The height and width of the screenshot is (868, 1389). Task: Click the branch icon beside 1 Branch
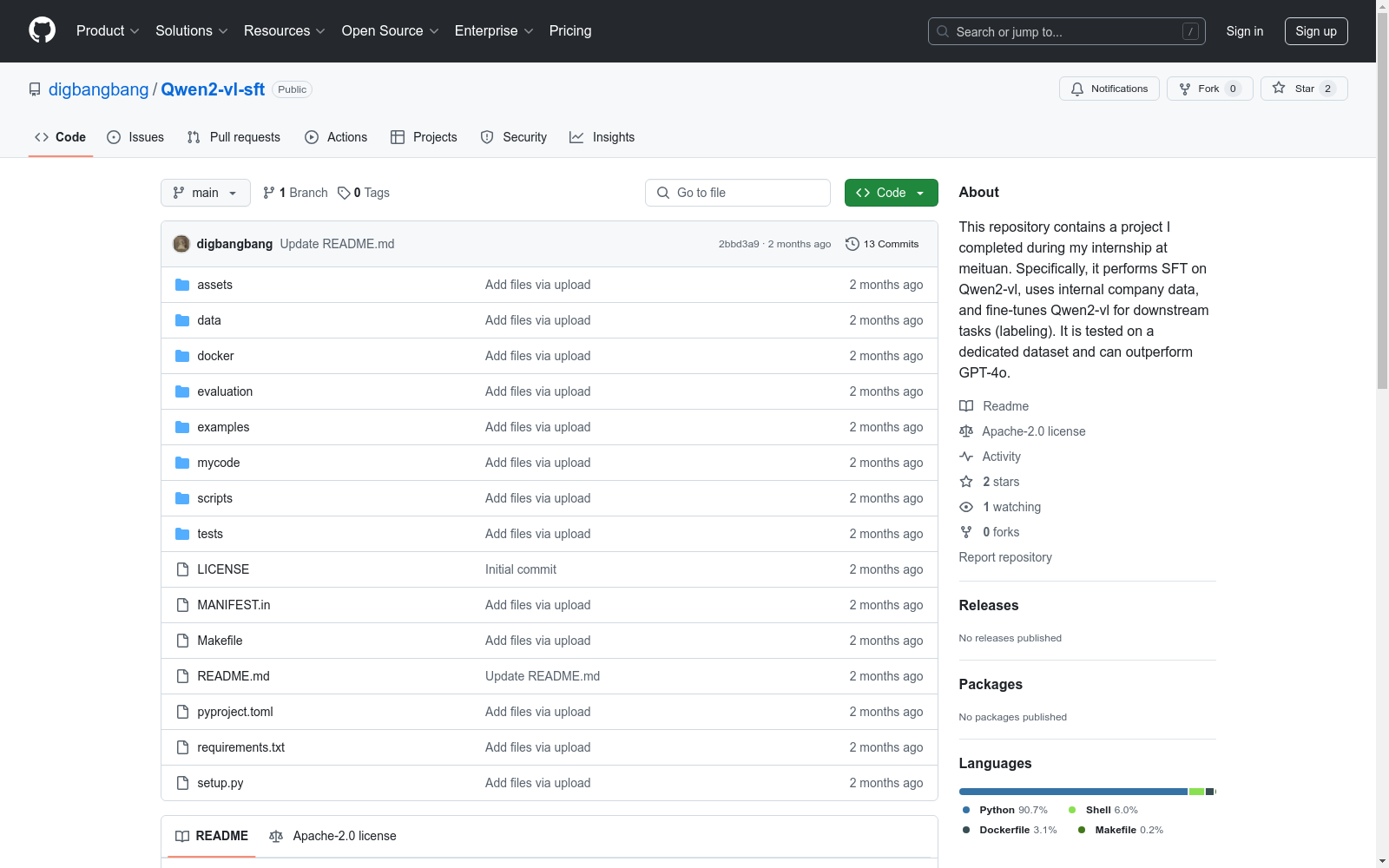point(269,193)
